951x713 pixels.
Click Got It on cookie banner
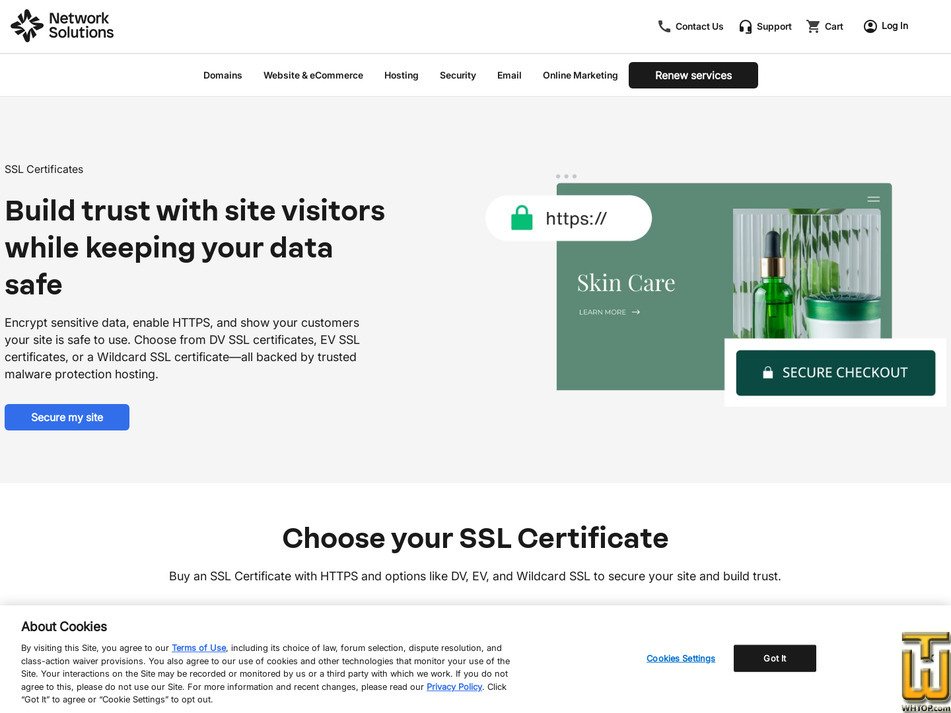775,658
